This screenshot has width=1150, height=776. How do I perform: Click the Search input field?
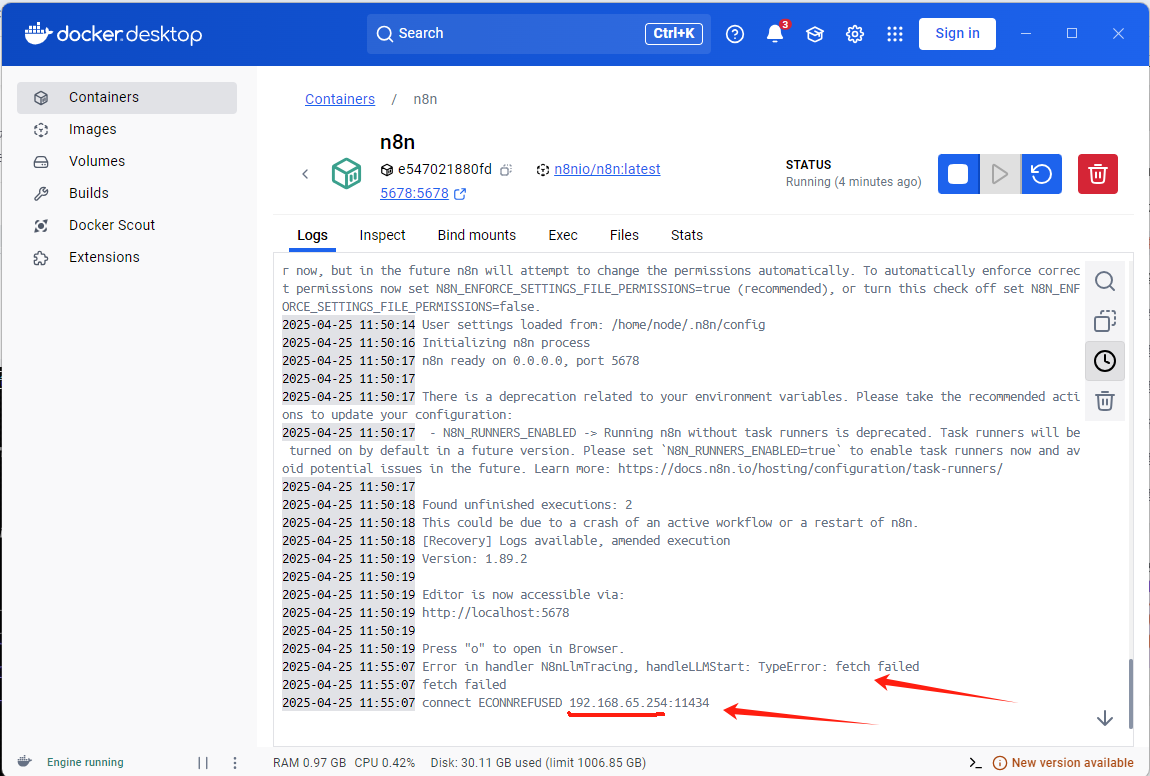(x=538, y=34)
